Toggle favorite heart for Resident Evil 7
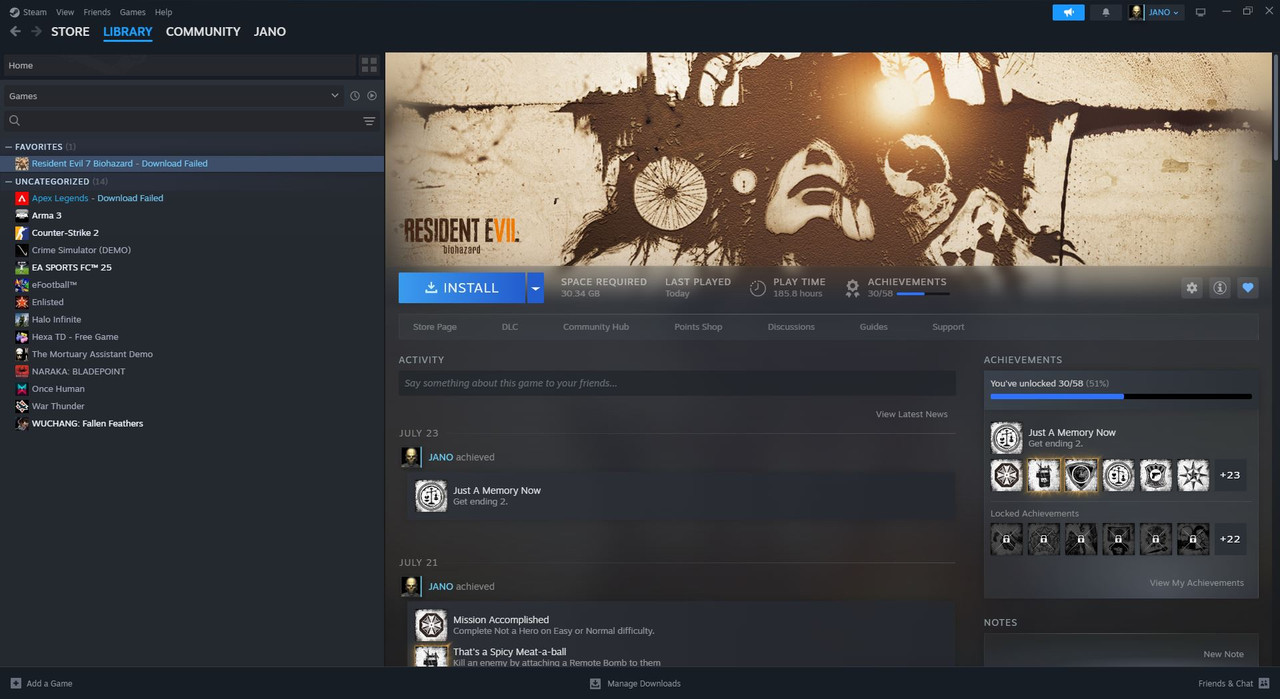 [x=1247, y=288]
